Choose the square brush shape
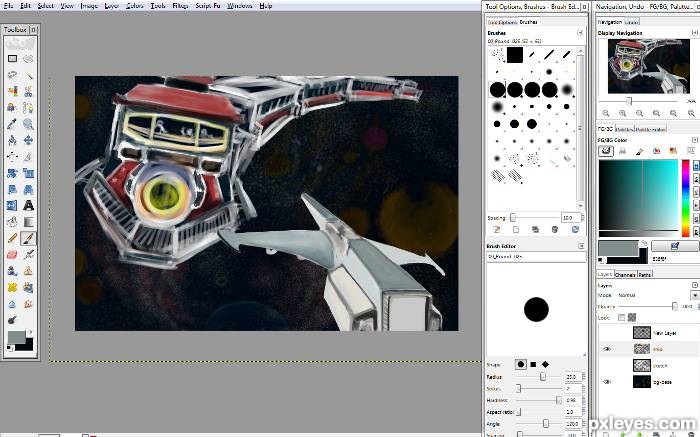700x437 pixels. coord(533,365)
